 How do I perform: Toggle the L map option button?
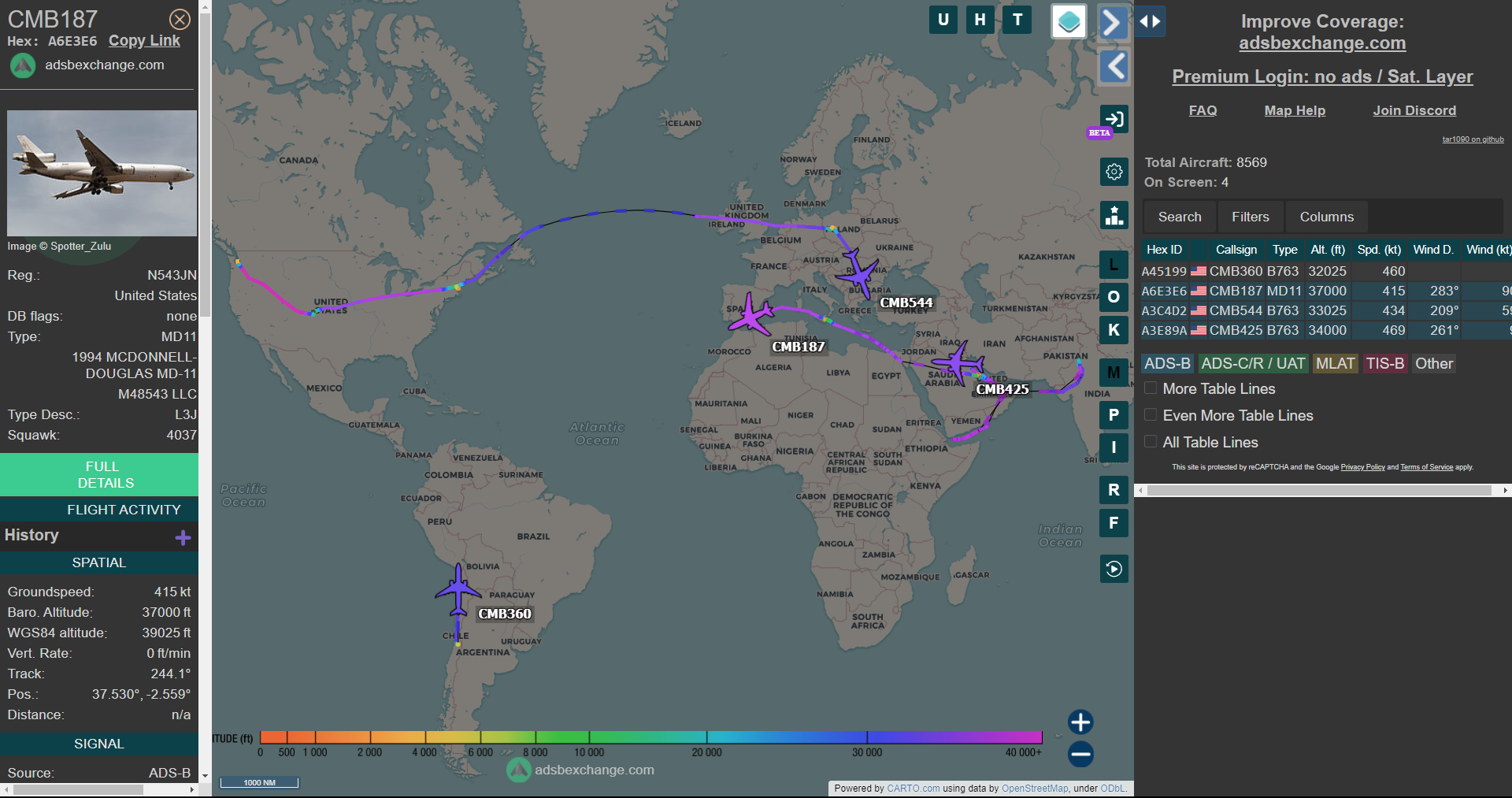coord(1114,265)
